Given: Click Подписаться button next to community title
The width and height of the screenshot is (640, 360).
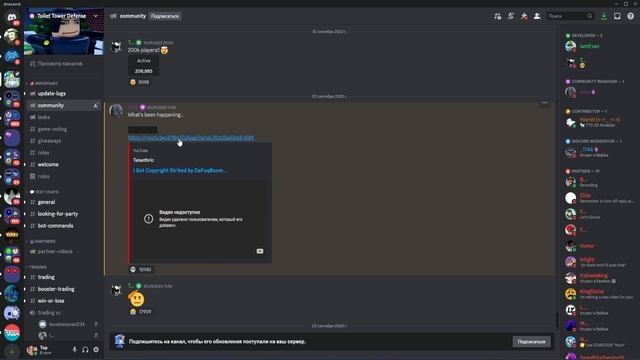Looking at the screenshot, I should [x=165, y=16].
